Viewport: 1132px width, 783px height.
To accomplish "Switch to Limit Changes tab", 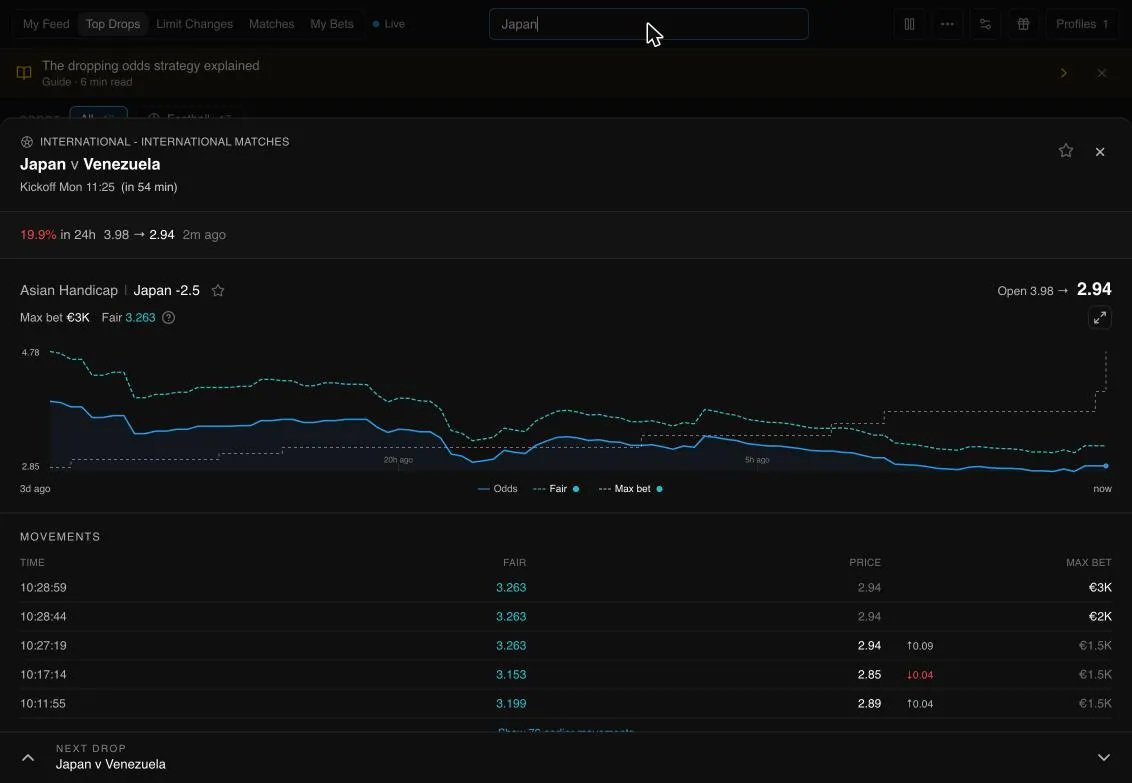I will click(194, 24).
